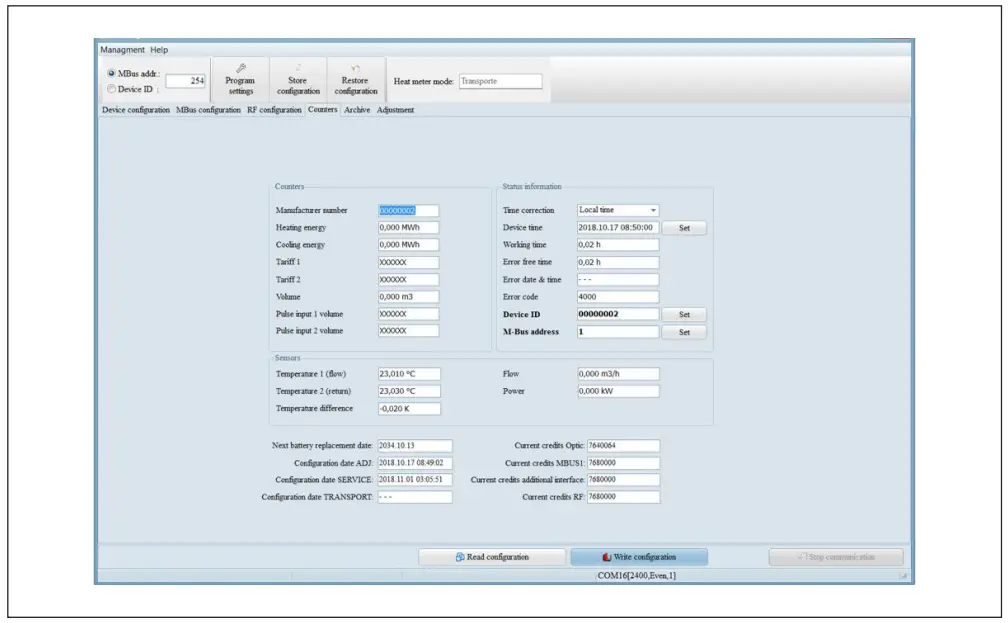Viewport: 1008px width, 623px height.
Task: Switch to the Archive tab
Action: (x=357, y=110)
